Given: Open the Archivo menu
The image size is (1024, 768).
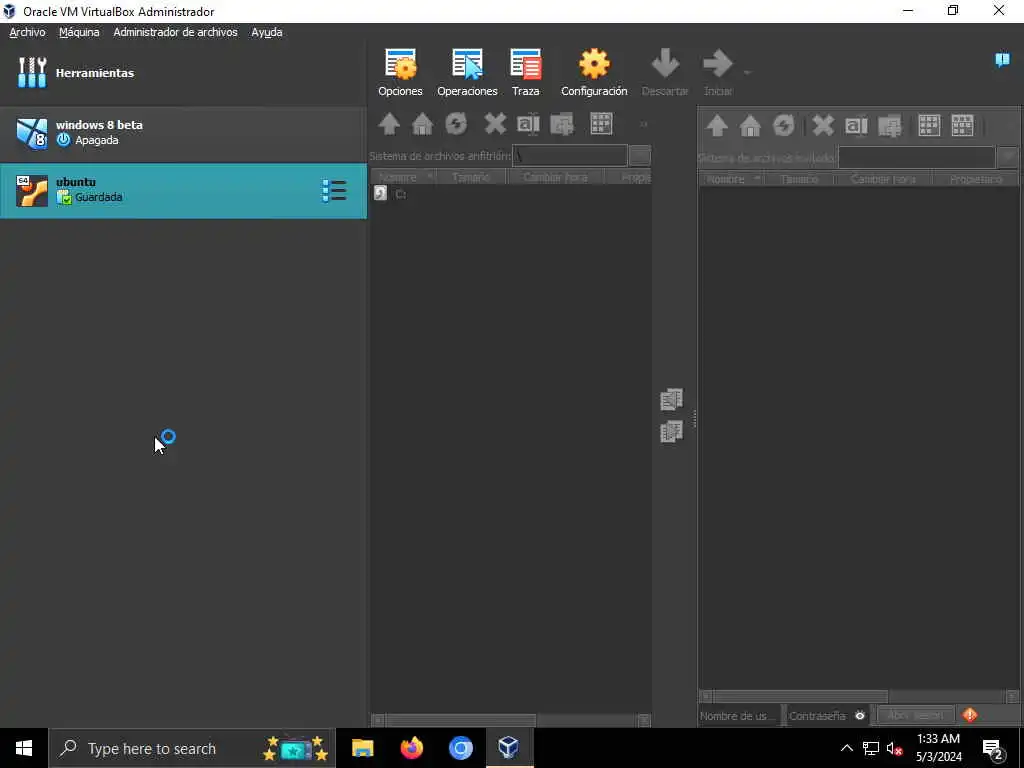Looking at the screenshot, I should tap(27, 32).
